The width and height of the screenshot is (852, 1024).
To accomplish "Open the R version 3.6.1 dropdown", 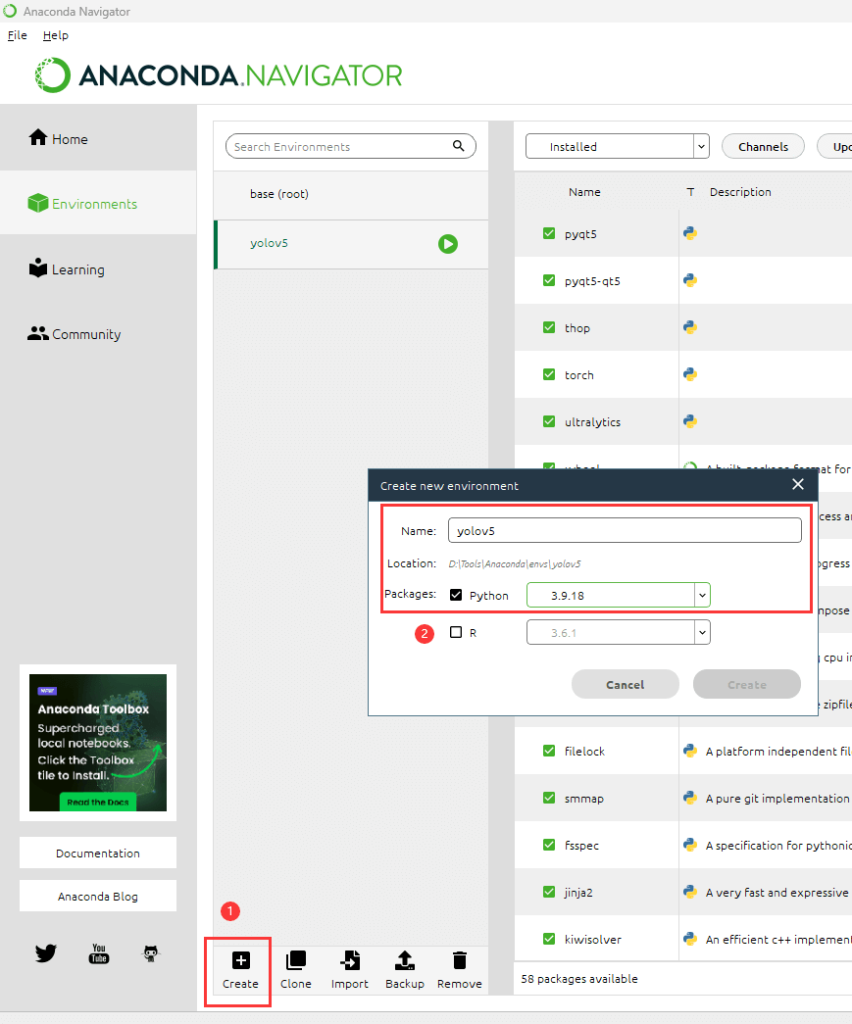I will point(618,632).
